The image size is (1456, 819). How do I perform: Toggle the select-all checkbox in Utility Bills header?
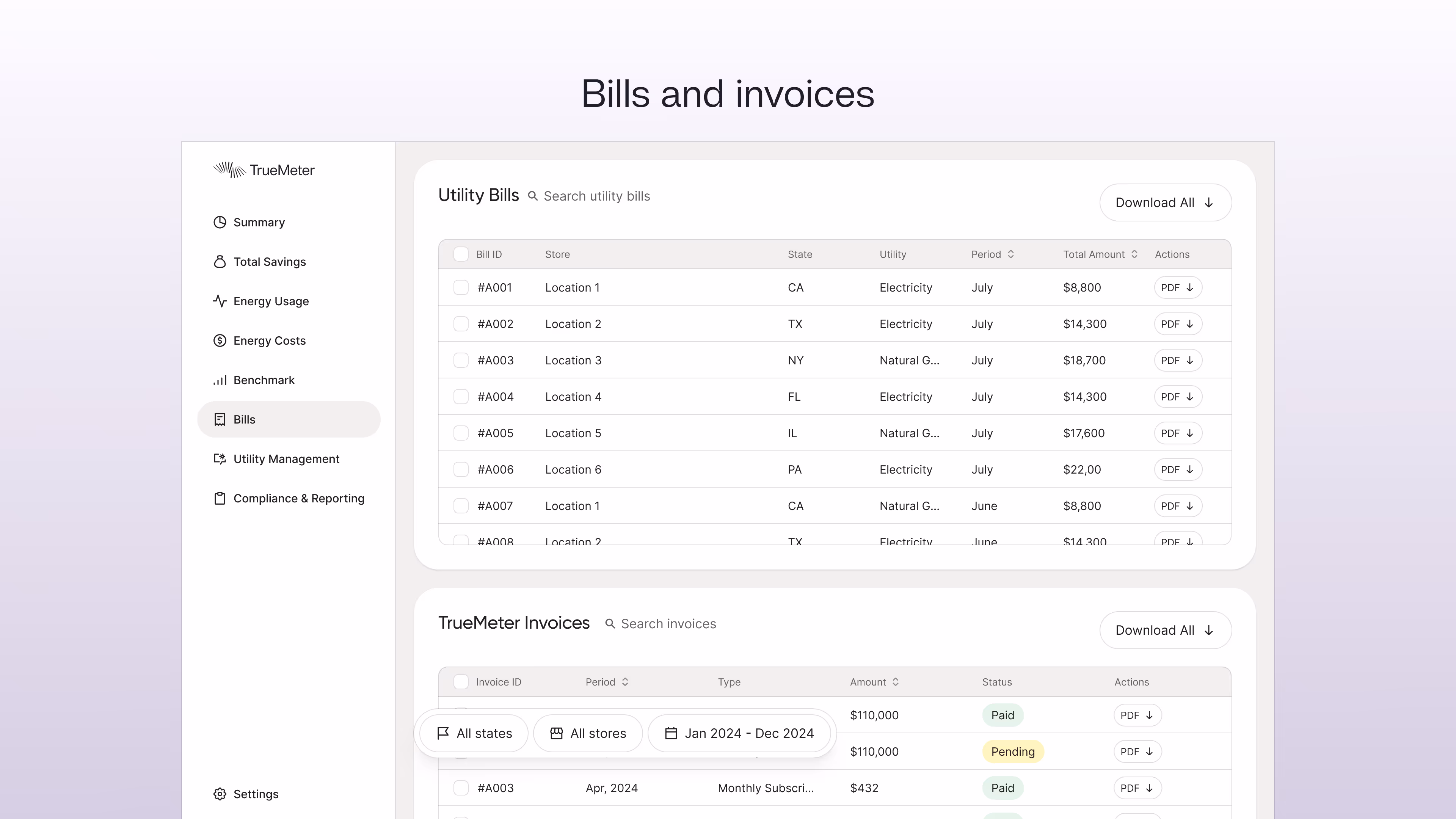pos(461,254)
